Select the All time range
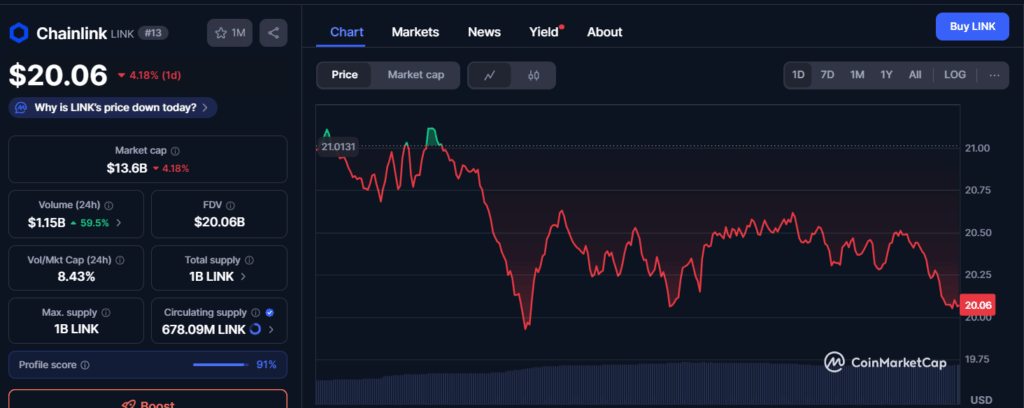1024x408 pixels. [915, 75]
